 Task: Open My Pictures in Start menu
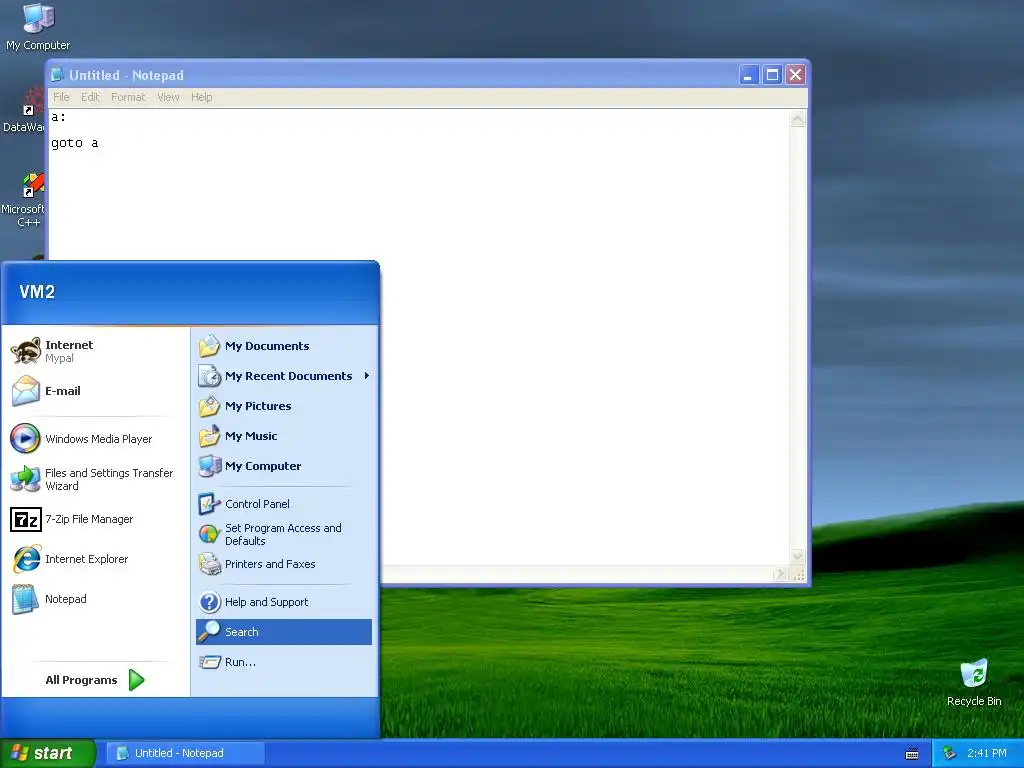pyautogui.click(x=283, y=406)
